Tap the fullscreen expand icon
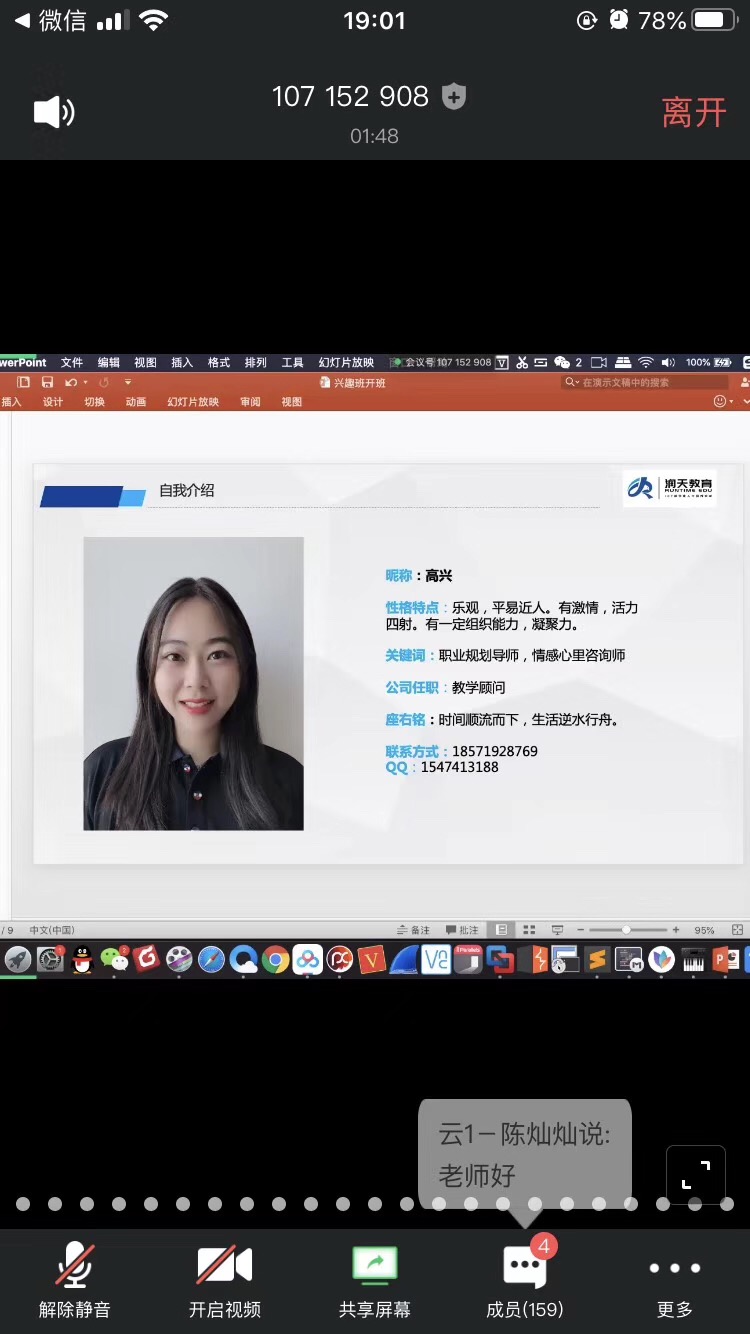Screen dimensions: 750x1334 point(696,1174)
